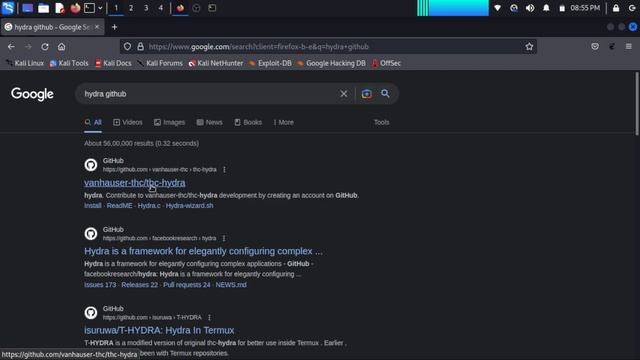The width and height of the screenshot is (640, 360).
Task: Open the Hydra-wizard.sh sitelink
Action: (189, 206)
